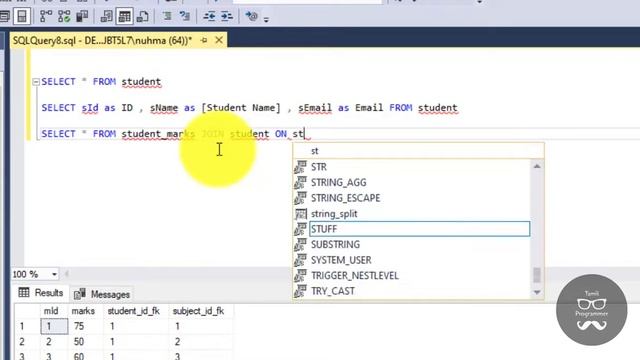Switch output to Results to Text

(x=107, y=16)
